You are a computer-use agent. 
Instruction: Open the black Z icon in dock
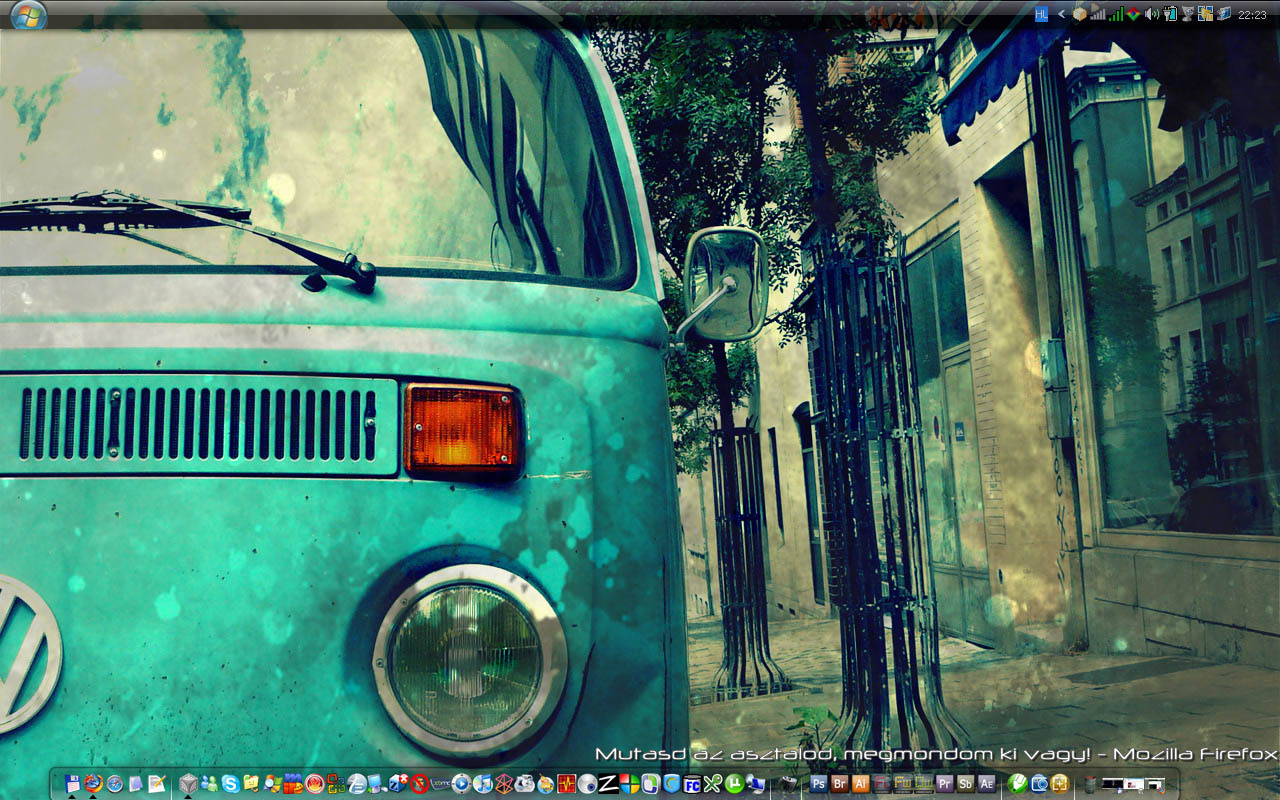click(608, 783)
